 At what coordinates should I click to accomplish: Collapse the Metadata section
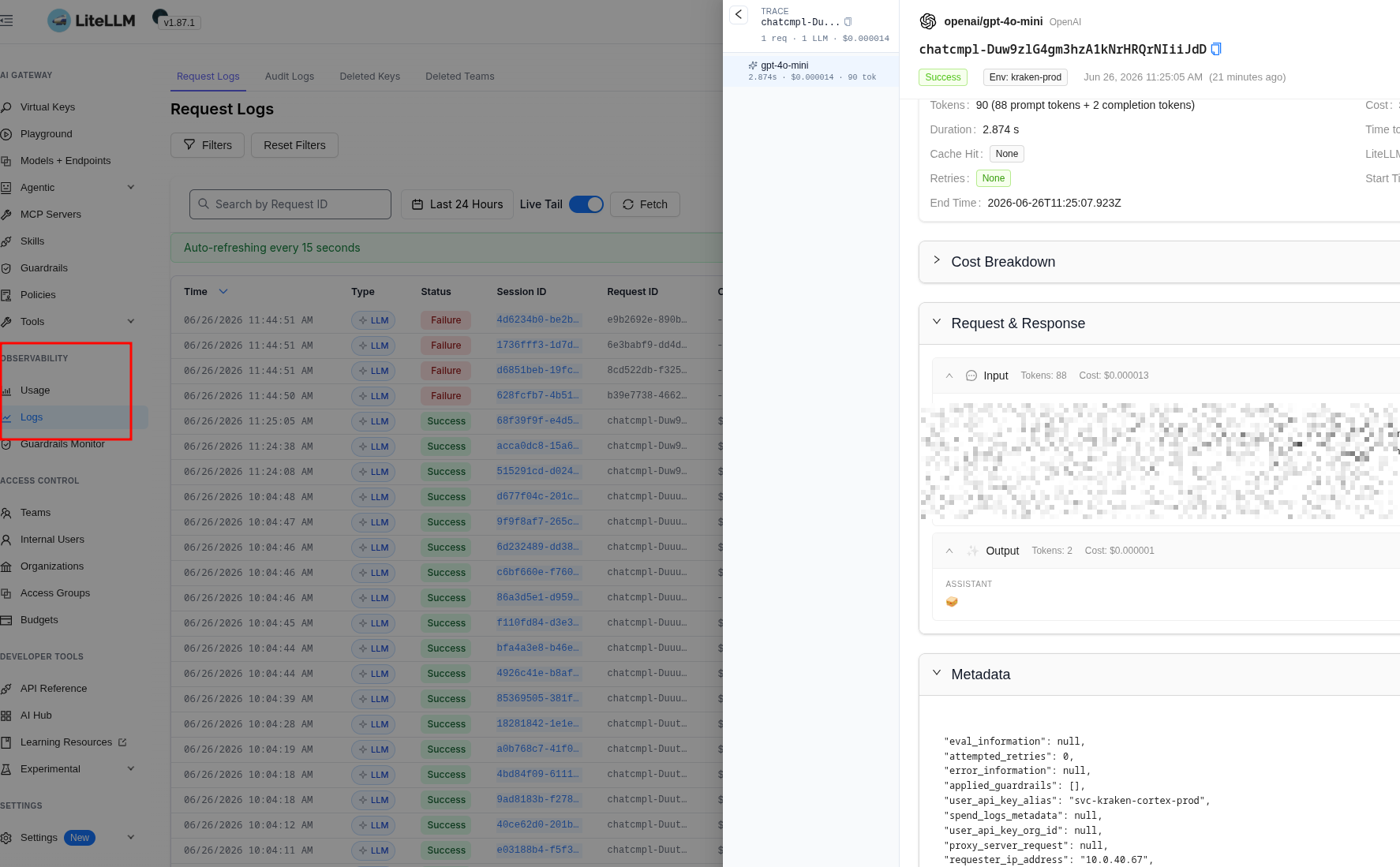(x=937, y=673)
